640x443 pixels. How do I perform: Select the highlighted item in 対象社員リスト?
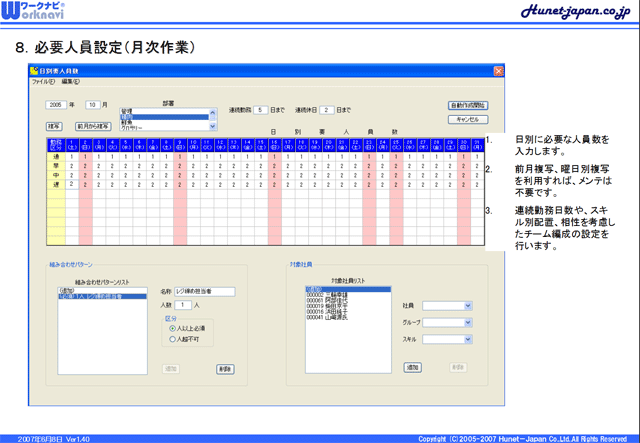pos(347,288)
